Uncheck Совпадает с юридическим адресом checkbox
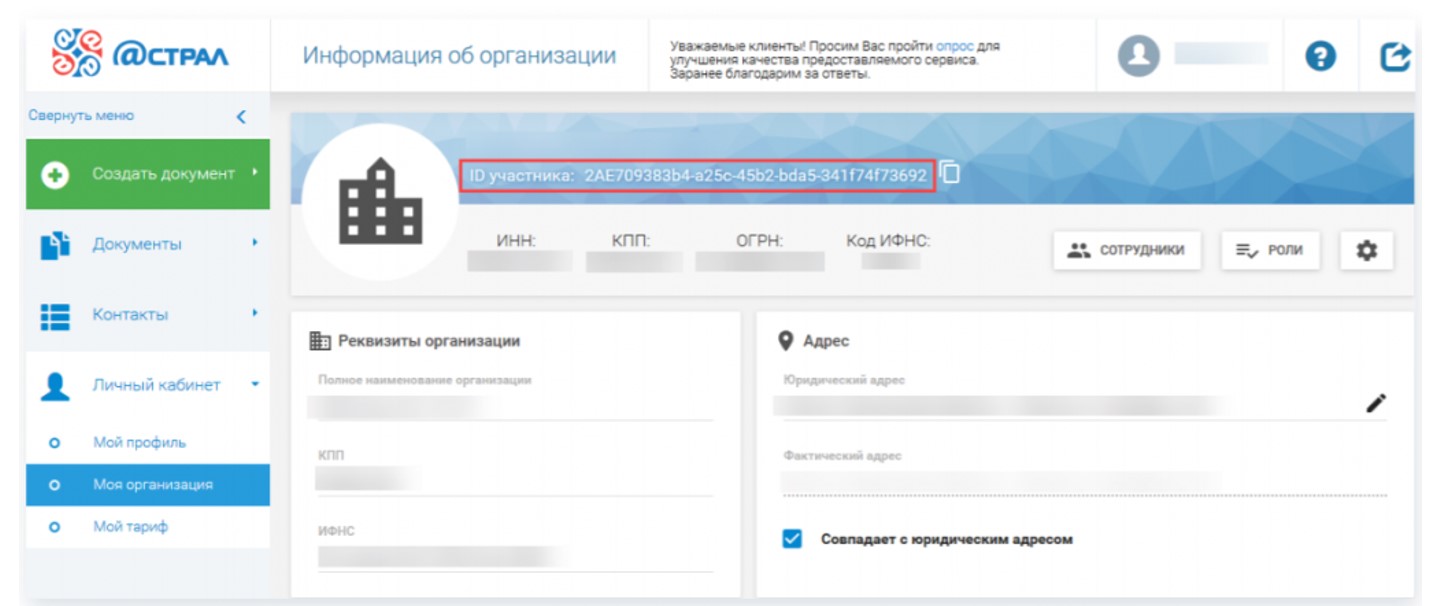Screen dimensions: 1443x606 792,539
